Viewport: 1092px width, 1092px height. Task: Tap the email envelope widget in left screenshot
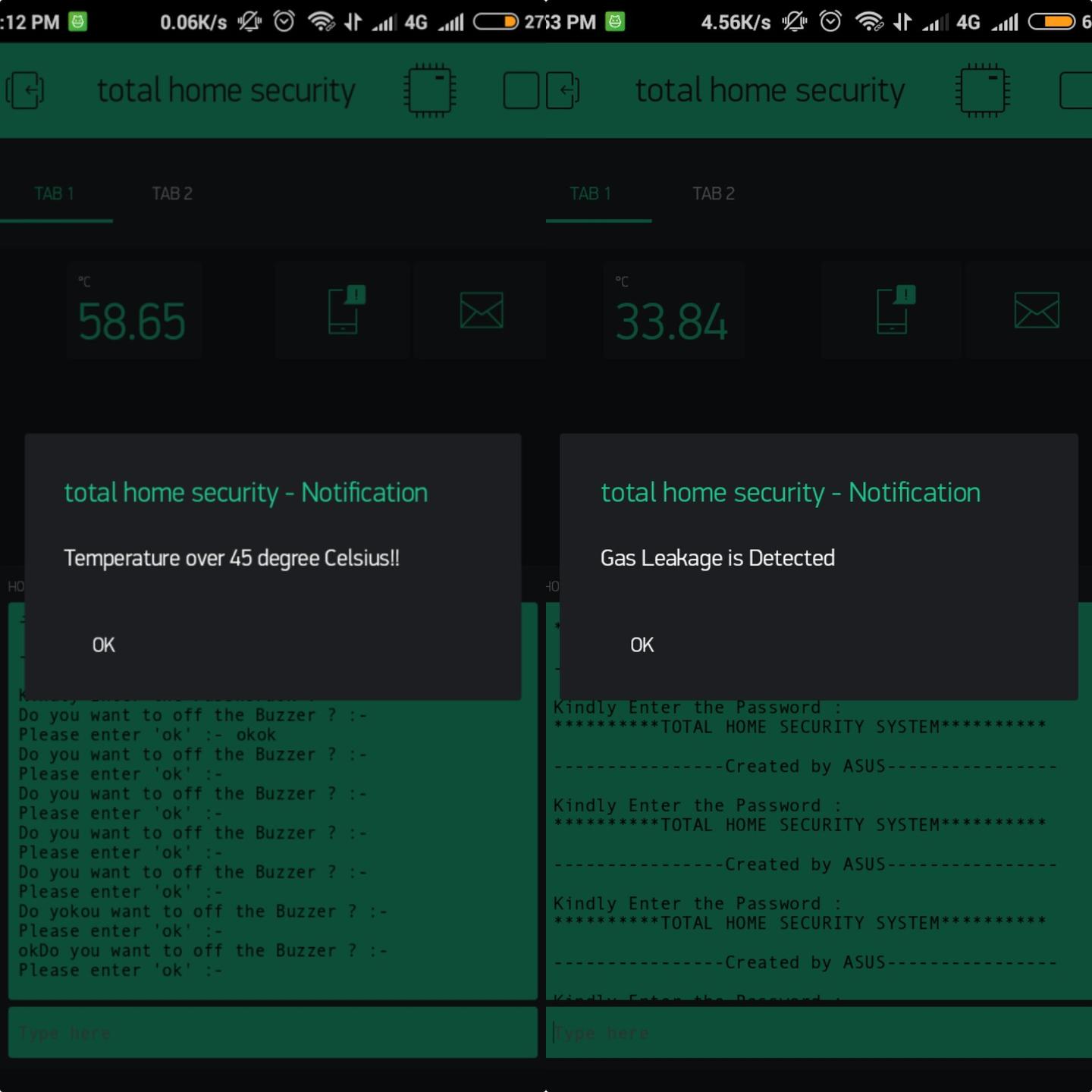pyautogui.click(x=482, y=309)
